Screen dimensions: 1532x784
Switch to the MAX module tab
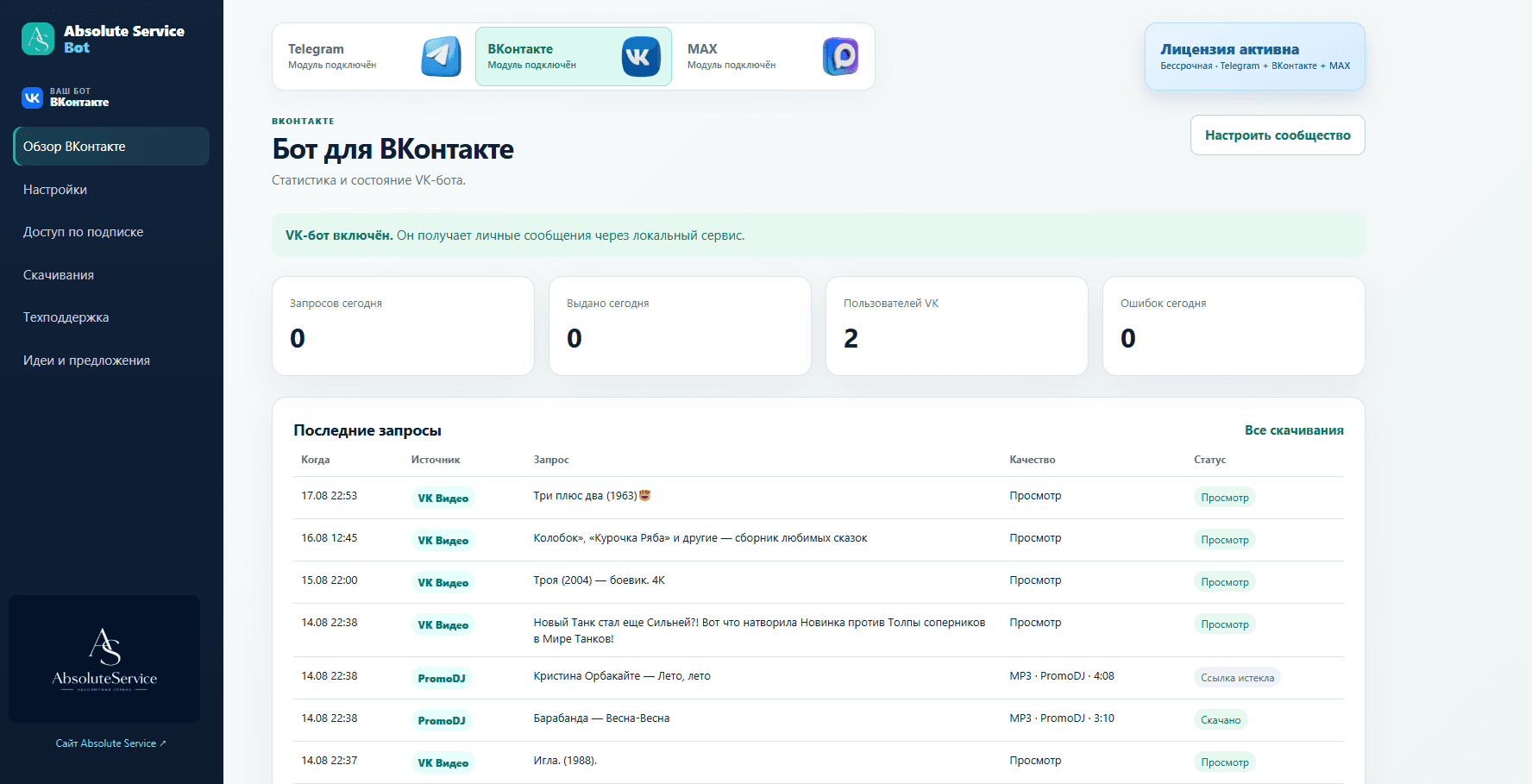pyautogui.click(x=773, y=57)
